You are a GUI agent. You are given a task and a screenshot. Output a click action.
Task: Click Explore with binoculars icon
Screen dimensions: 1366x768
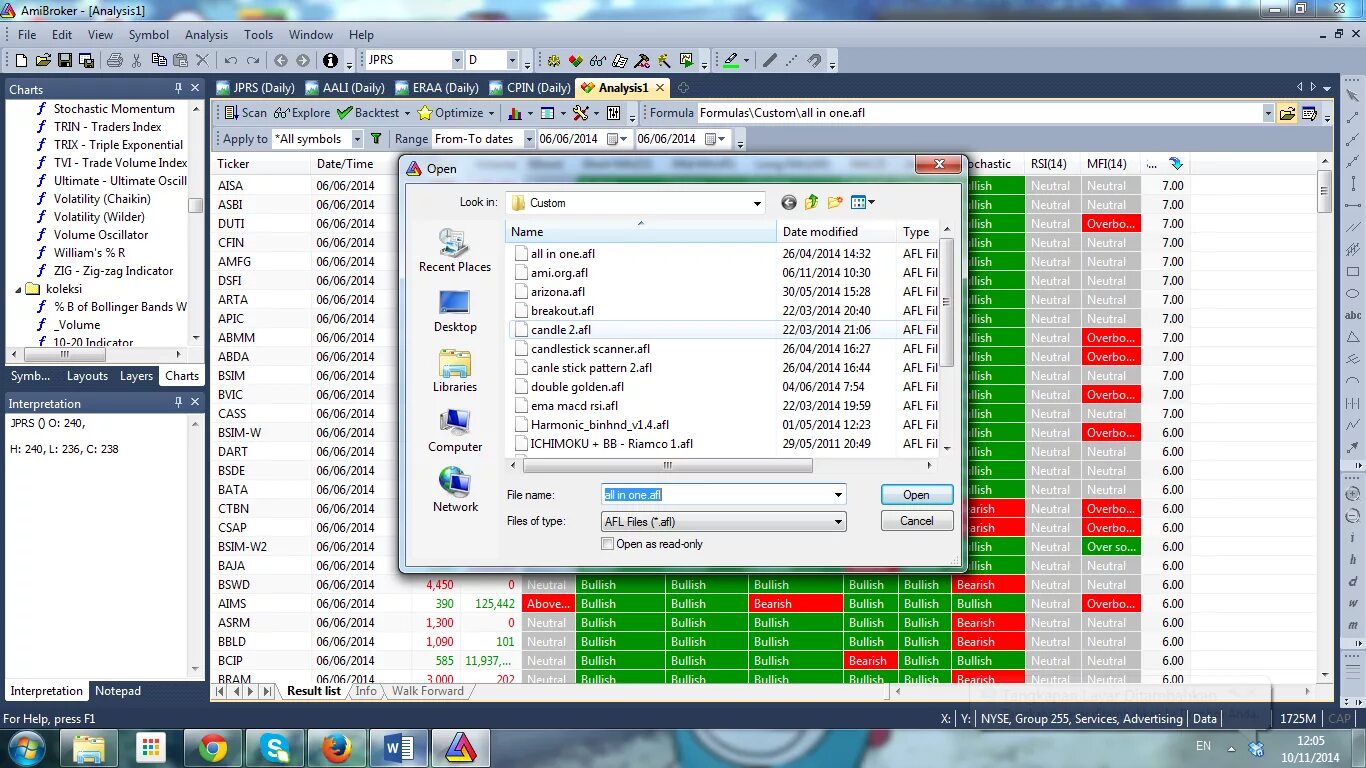point(302,113)
